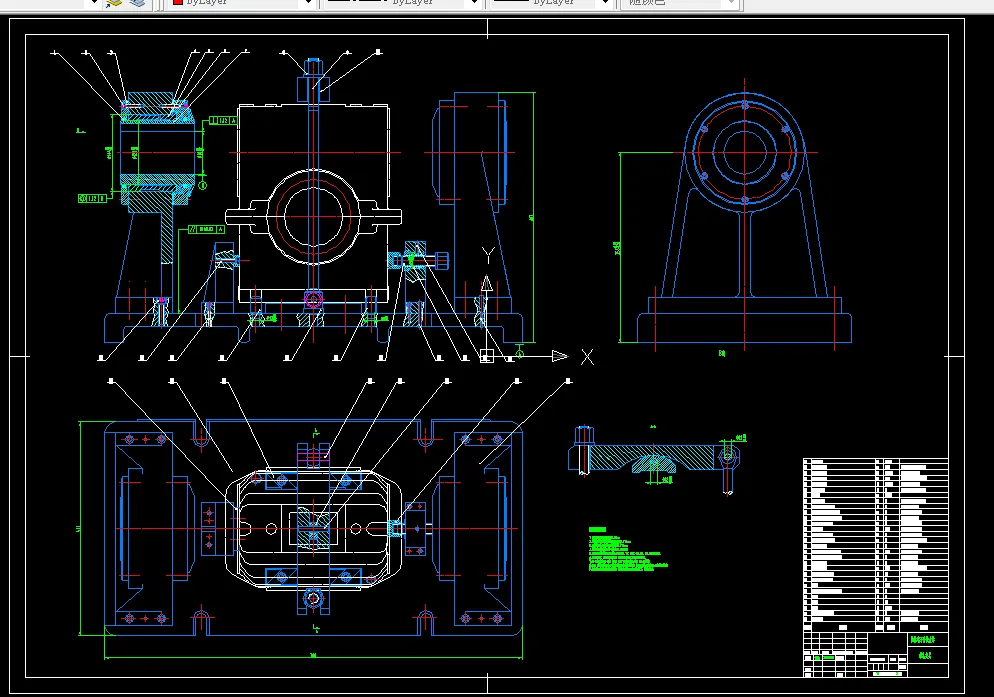Select the green datum circle symbol below shaft dimension
The image size is (994, 697).
[x=203, y=186]
